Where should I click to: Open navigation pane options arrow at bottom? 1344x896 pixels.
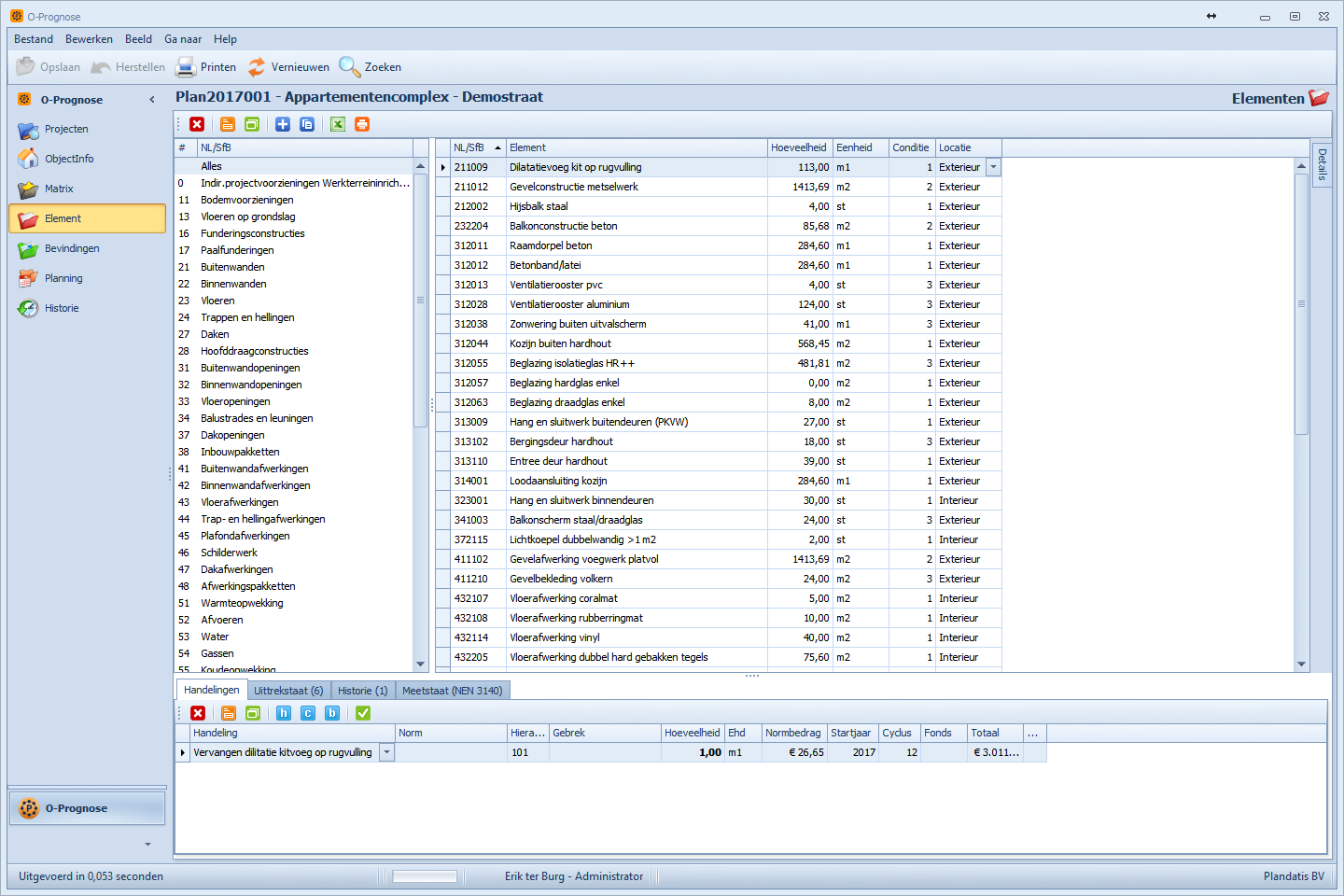(x=147, y=844)
